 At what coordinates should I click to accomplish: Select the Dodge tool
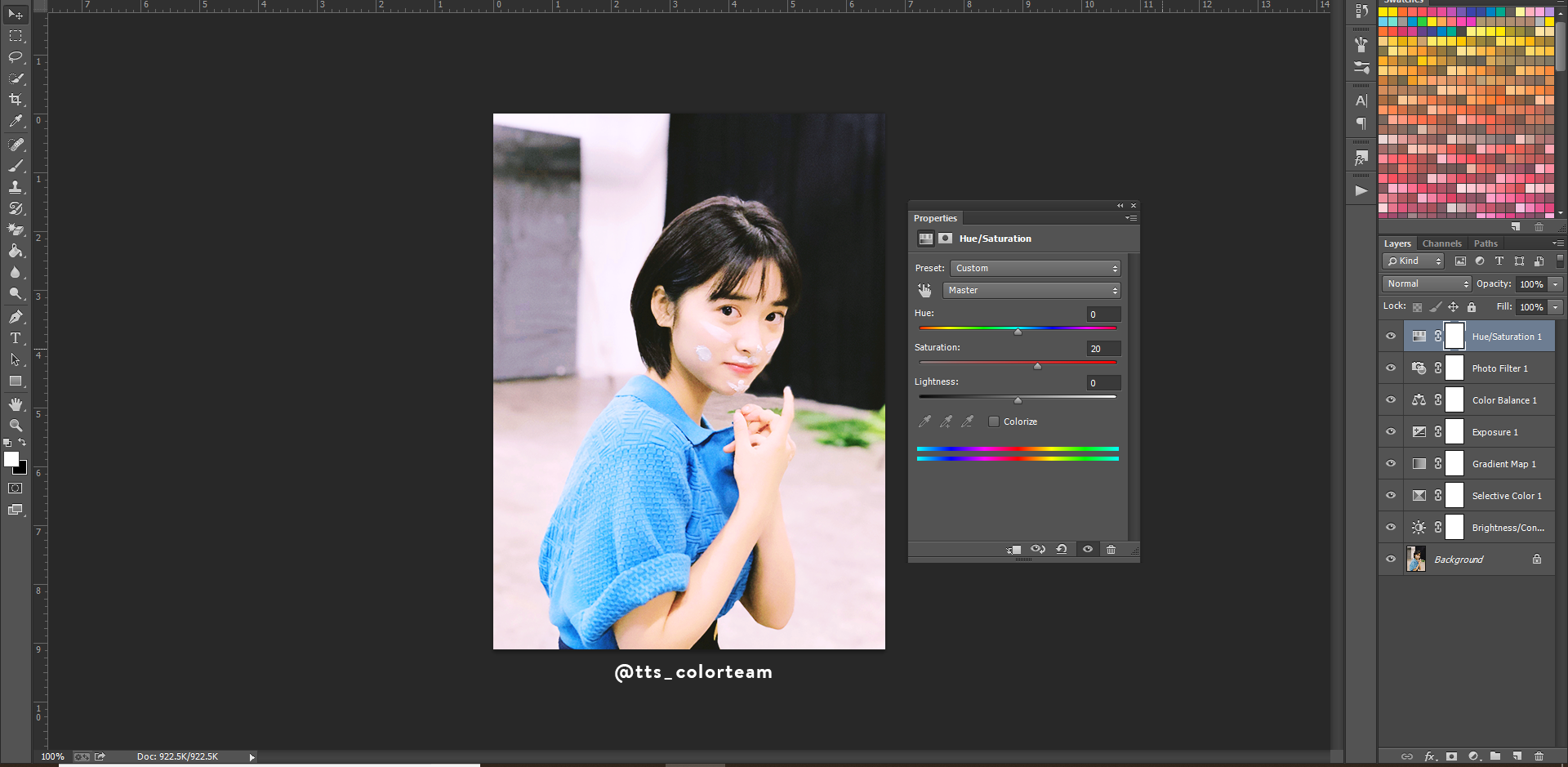[x=16, y=293]
